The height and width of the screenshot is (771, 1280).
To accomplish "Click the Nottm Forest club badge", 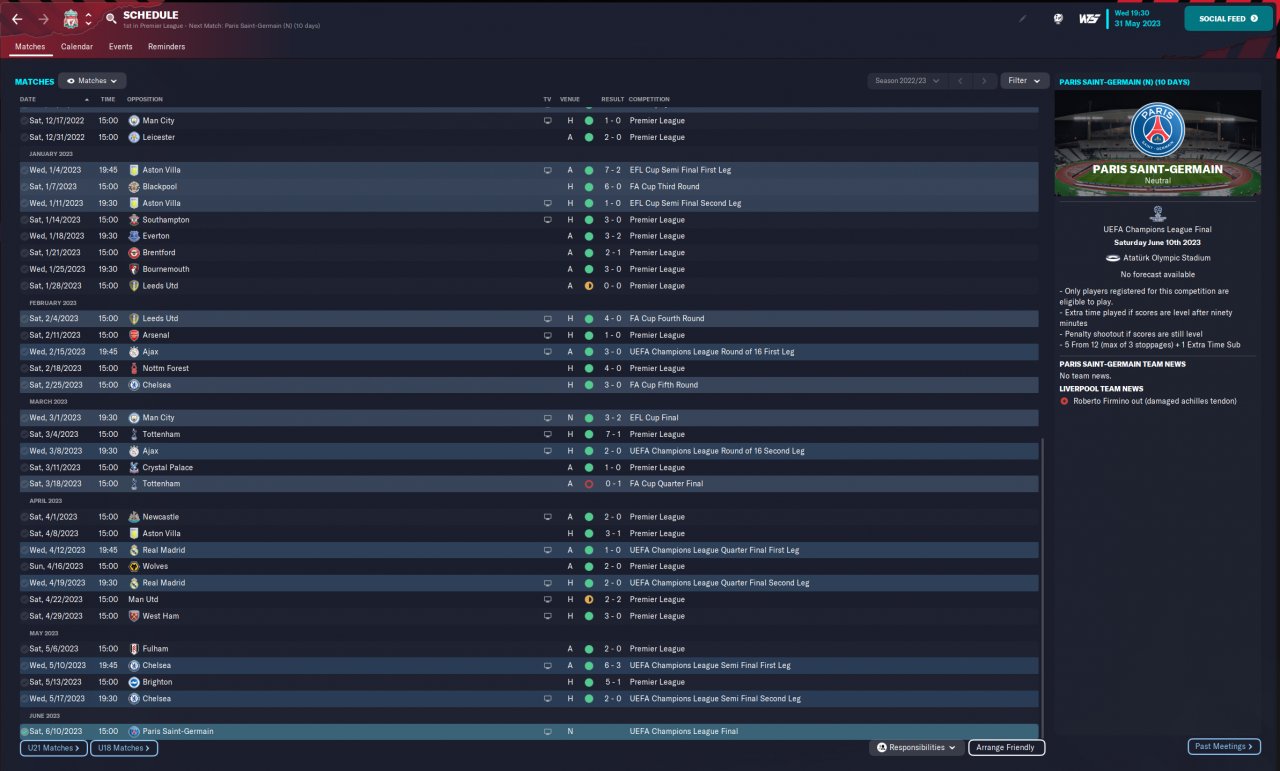I will [x=134, y=368].
